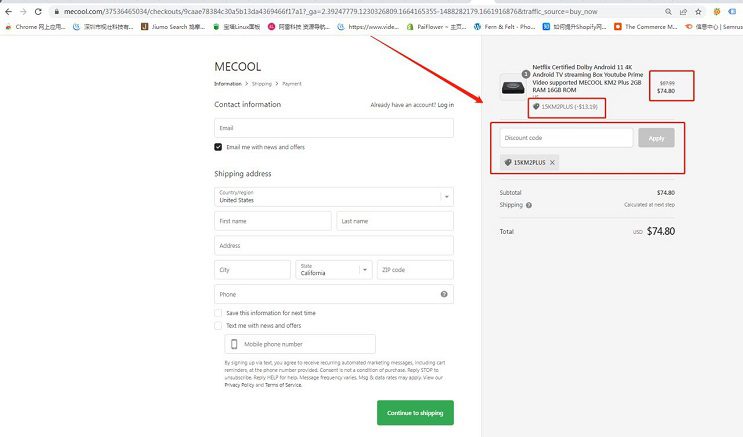Focus the Address field
Image resolution: width=743 pixels, height=437 pixels.
coord(334,246)
